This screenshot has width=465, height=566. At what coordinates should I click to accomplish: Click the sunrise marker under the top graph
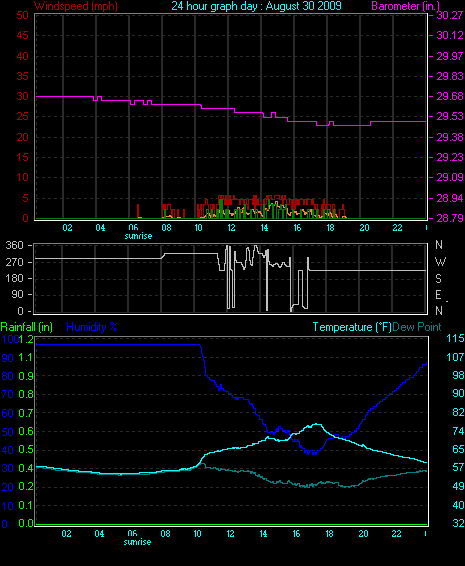pos(138,236)
